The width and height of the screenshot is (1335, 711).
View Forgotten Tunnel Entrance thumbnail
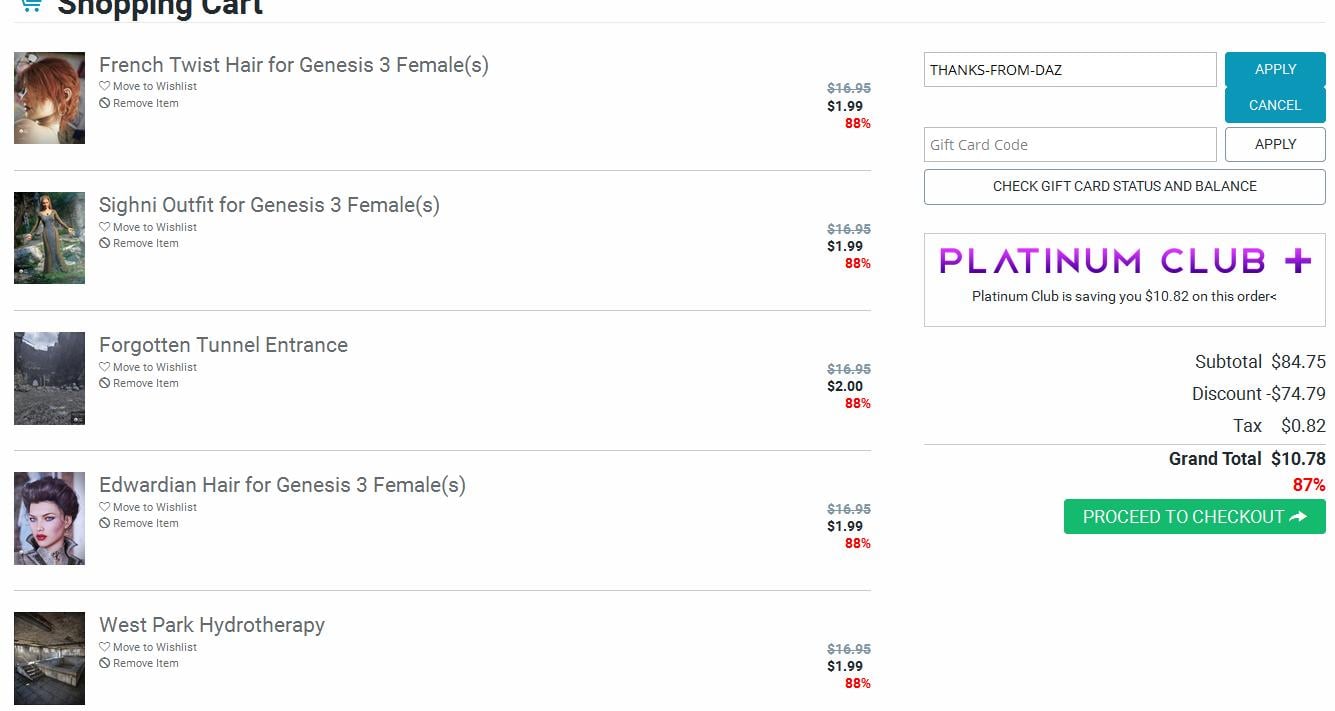coord(49,378)
